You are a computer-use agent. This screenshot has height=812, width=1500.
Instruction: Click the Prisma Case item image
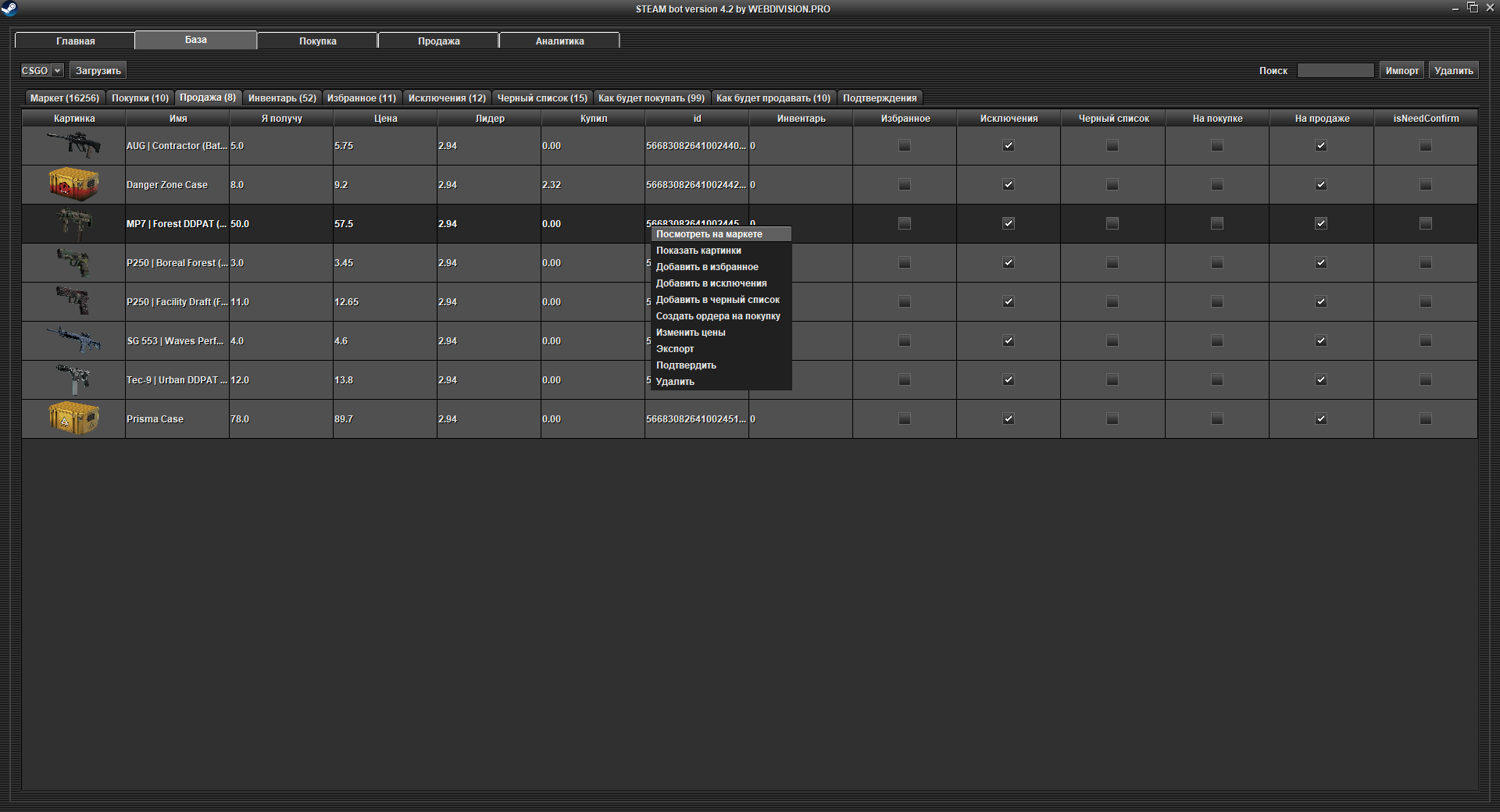point(73,418)
